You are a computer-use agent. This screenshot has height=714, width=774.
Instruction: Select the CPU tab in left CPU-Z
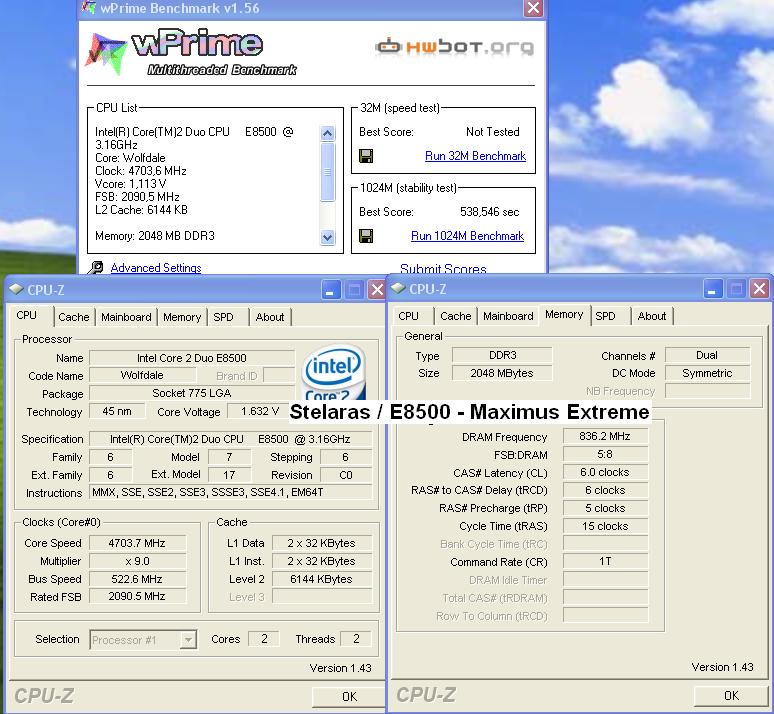(27, 316)
